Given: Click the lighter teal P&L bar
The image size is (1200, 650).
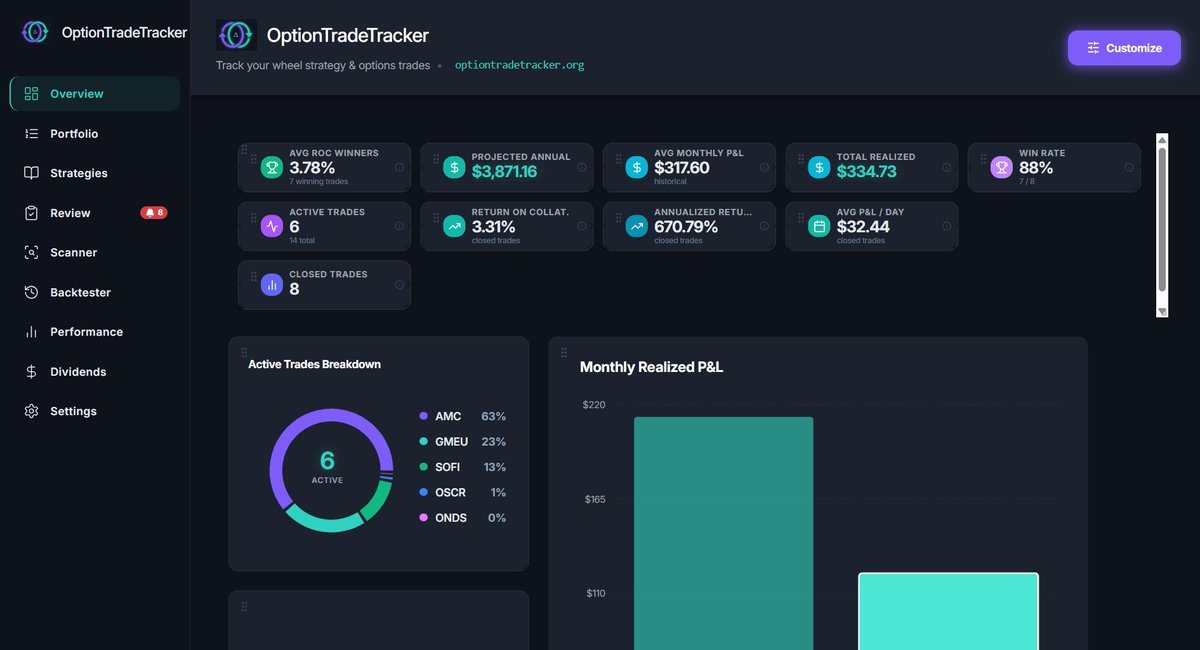Looking at the screenshot, I should click(949, 611).
